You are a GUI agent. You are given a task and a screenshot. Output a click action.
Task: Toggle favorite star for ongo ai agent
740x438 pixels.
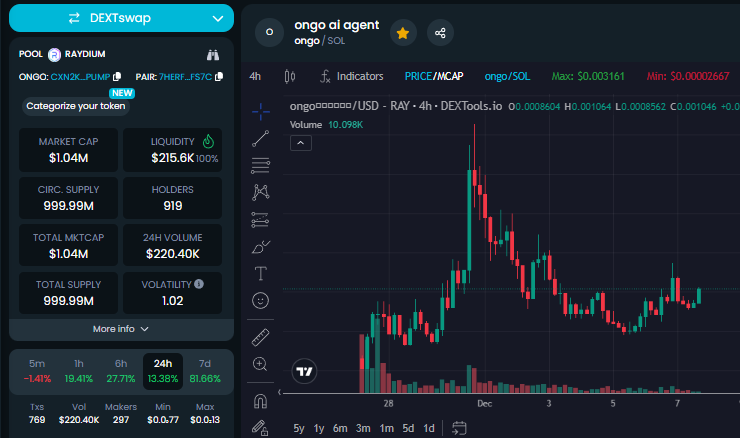tap(403, 33)
